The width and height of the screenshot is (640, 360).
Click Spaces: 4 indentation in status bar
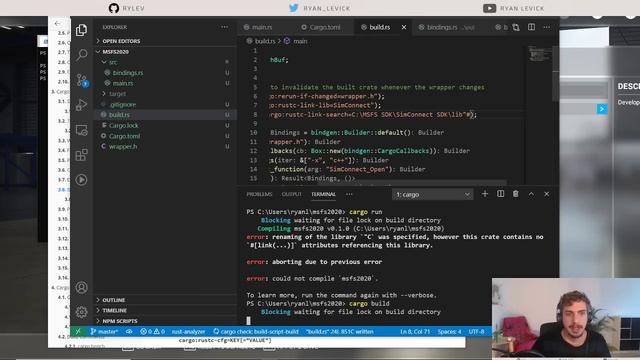coord(449,331)
